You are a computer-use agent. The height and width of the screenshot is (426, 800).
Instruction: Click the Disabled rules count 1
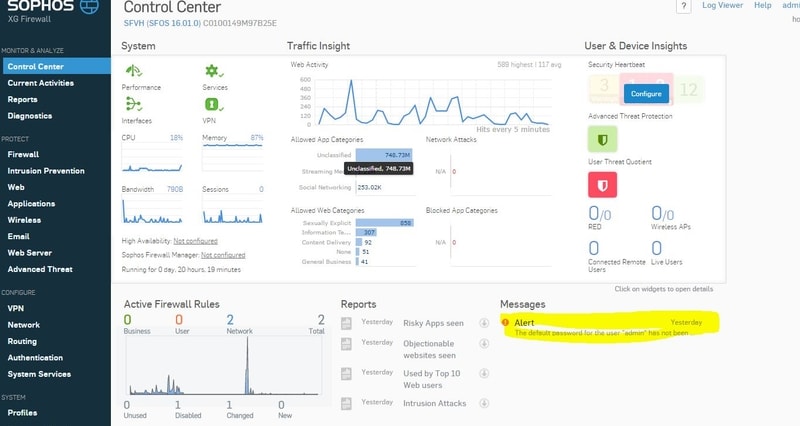point(178,405)
